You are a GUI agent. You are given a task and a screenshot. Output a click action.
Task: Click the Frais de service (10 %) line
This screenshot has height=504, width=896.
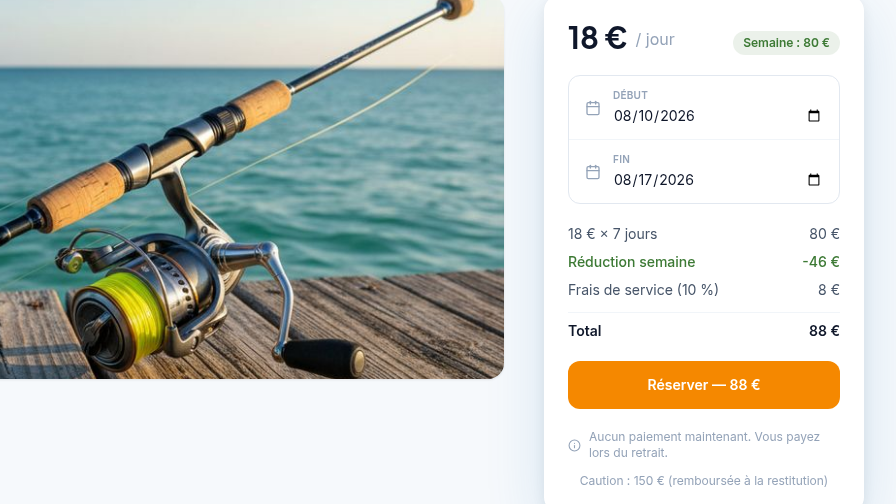703,290
